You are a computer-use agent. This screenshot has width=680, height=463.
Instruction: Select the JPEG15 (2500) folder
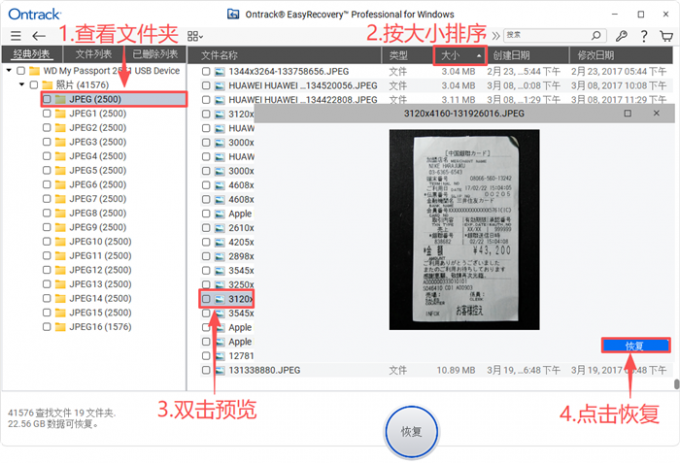pos(101,313)
